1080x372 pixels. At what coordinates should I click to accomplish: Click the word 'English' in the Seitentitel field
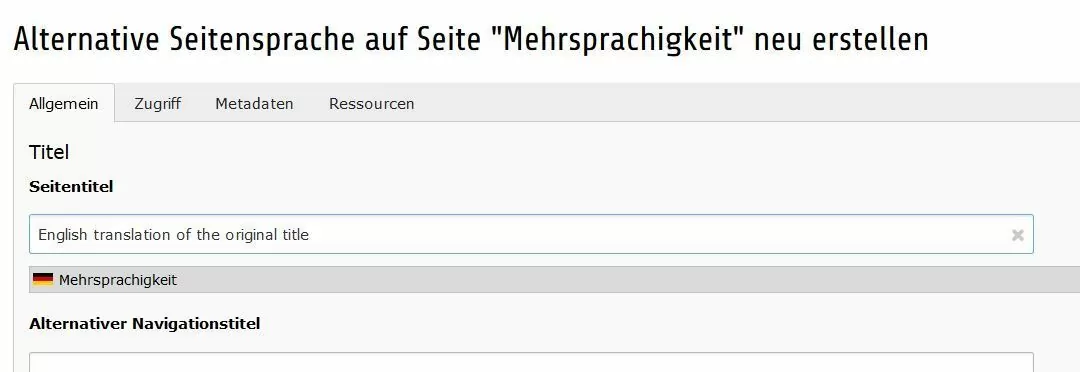pos(63,235)
